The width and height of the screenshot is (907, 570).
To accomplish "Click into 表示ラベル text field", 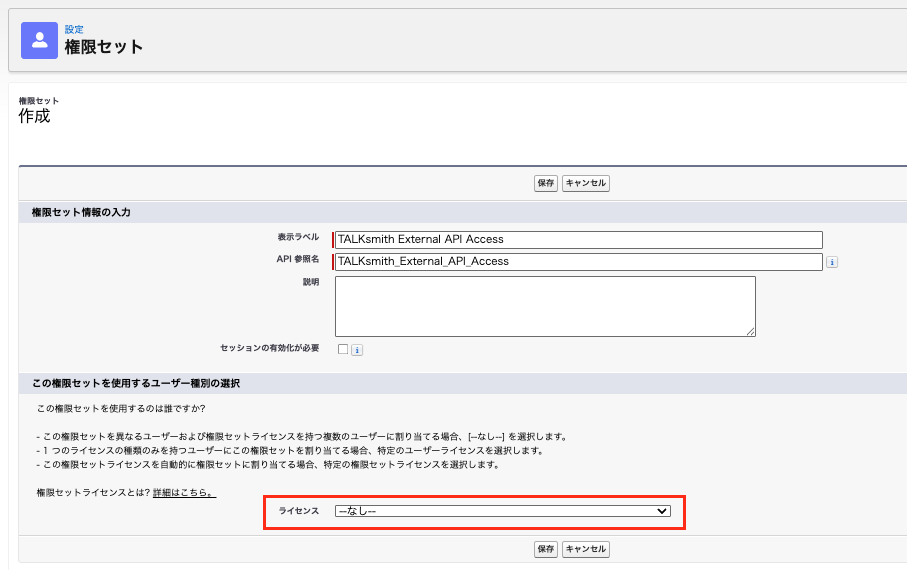I will click(x=578, y=240).
